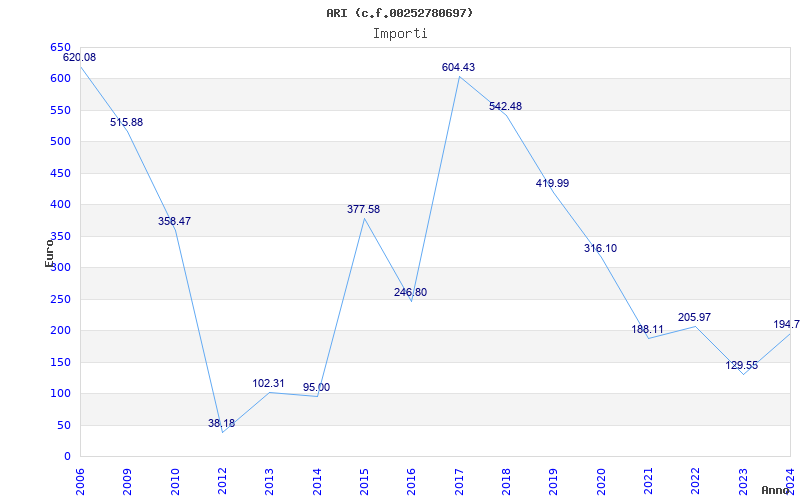The height and width of the screenshot is (500, 800).
Task: Click the Euro y-axis title
Action: (49, 253)
